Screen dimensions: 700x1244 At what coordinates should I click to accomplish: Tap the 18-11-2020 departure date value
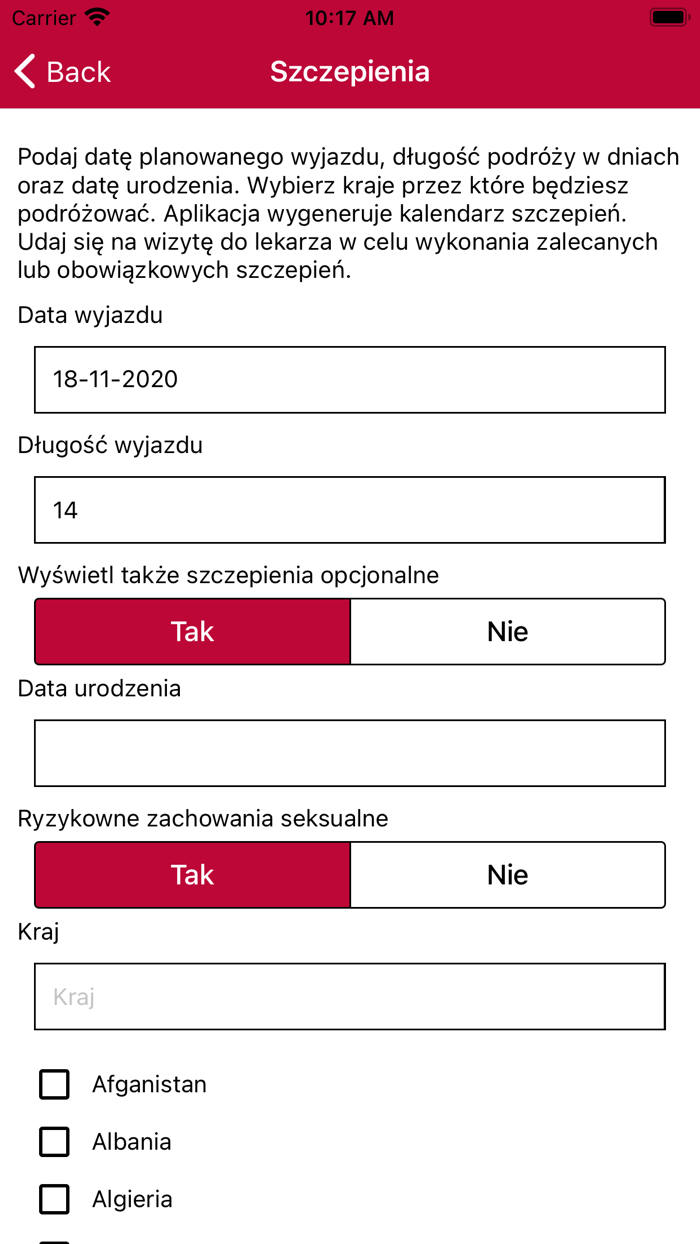click(x=116, y=379)
